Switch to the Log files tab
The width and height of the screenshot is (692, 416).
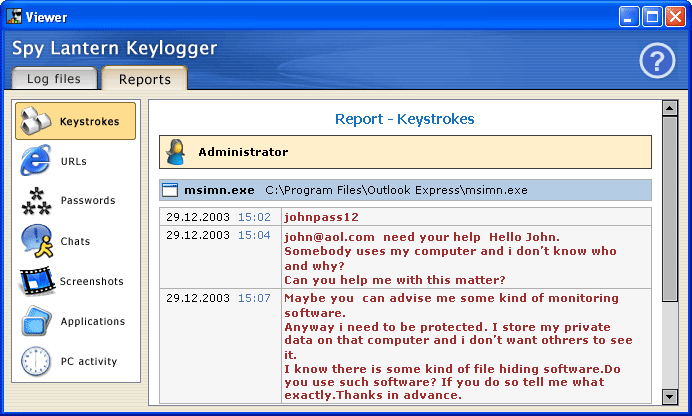coord(54,79)
